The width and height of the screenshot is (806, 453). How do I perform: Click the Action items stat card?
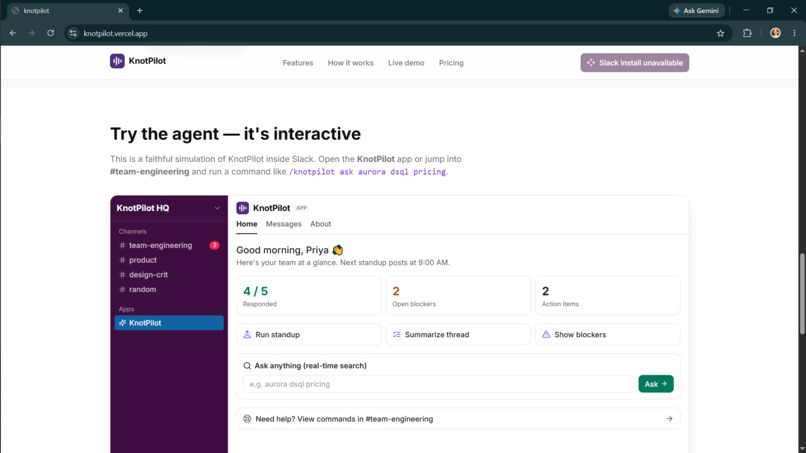click(x=608, y=296)
